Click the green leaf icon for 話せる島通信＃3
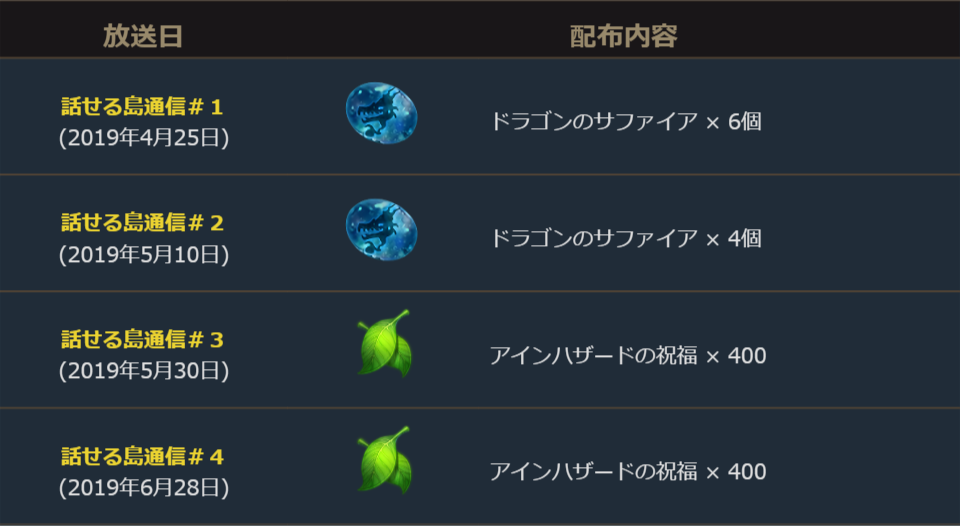Viewport: 960px width, 526px height. [384, 344]
